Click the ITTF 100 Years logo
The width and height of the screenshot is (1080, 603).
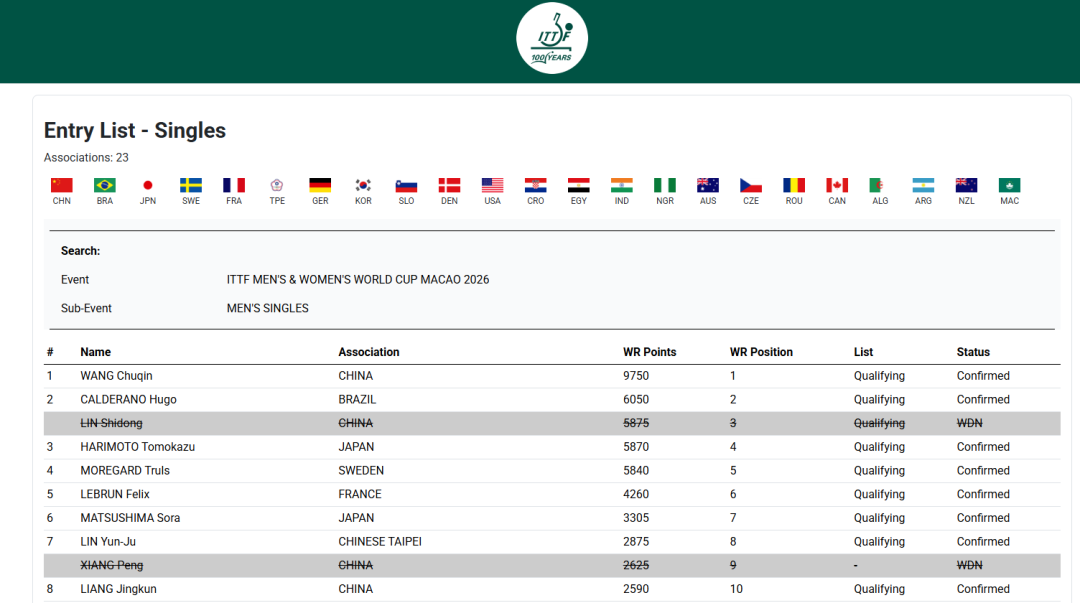(x=551, y=38)
